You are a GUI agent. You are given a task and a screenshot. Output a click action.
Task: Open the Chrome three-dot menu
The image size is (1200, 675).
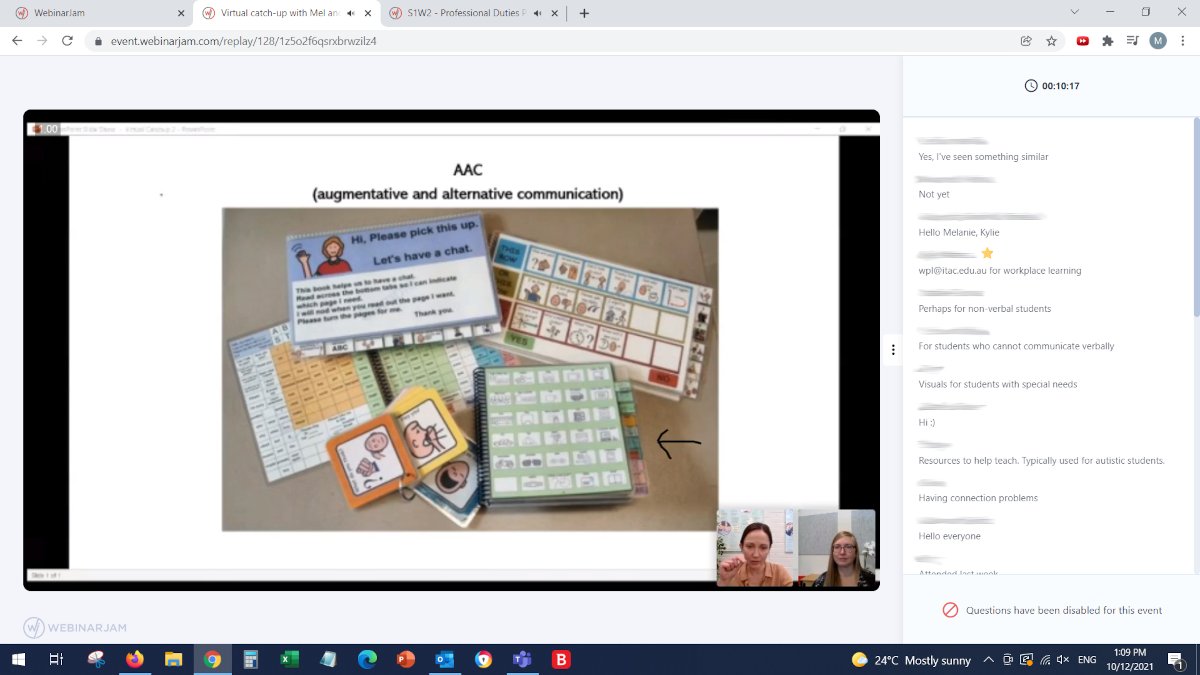click(1184, 41)
